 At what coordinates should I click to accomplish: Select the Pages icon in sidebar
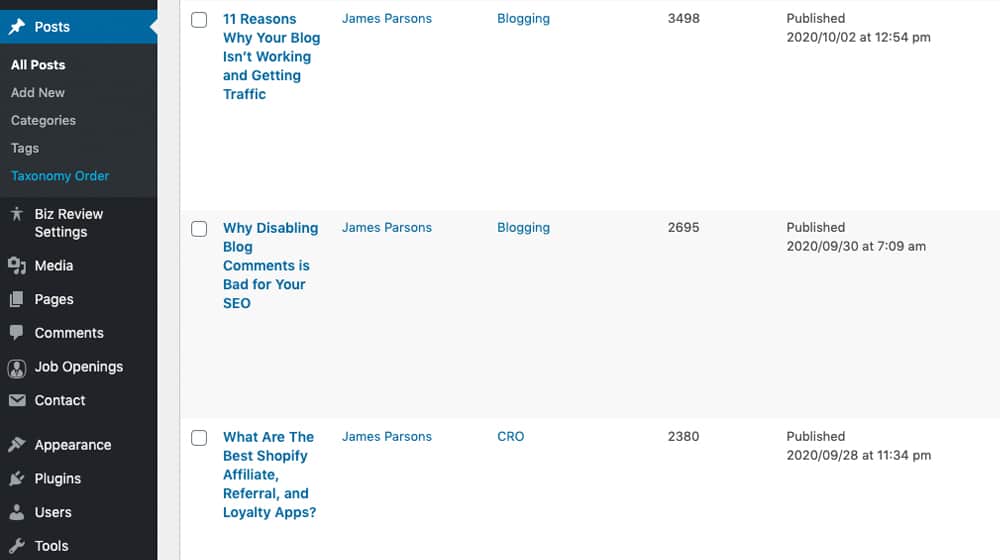(x=17, y=299)
